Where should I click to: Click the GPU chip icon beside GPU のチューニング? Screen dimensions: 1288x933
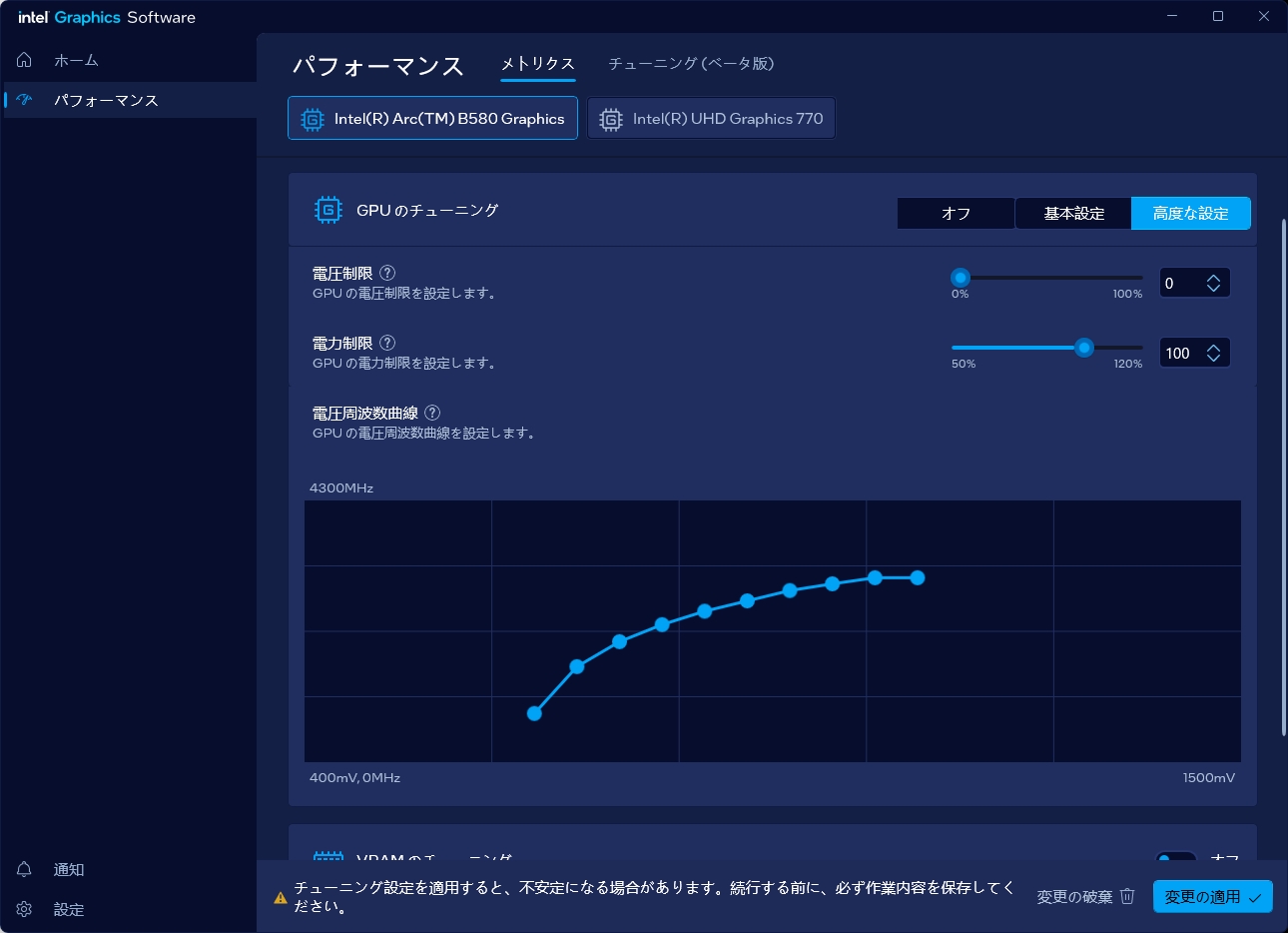328,210
